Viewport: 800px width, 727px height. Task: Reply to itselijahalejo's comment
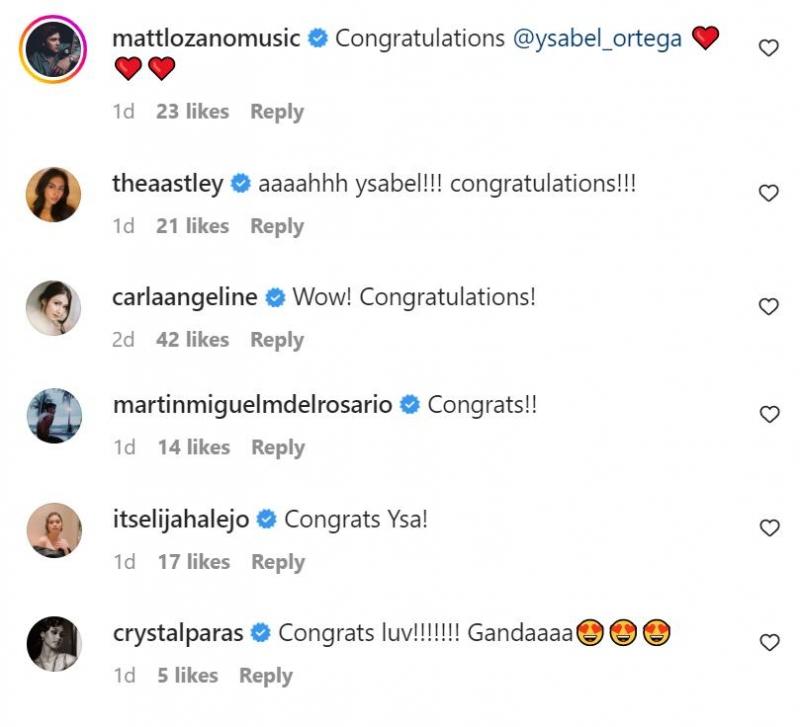[x=277, y=562]
